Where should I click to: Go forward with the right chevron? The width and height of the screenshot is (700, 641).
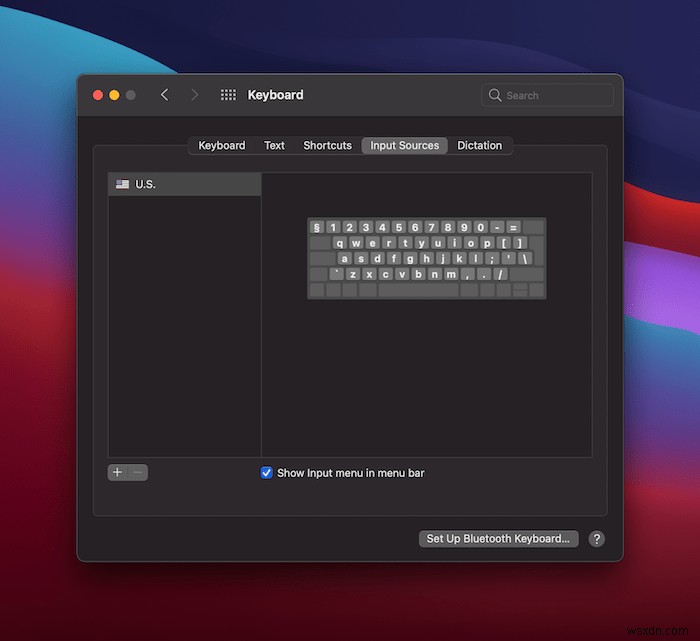195,95
